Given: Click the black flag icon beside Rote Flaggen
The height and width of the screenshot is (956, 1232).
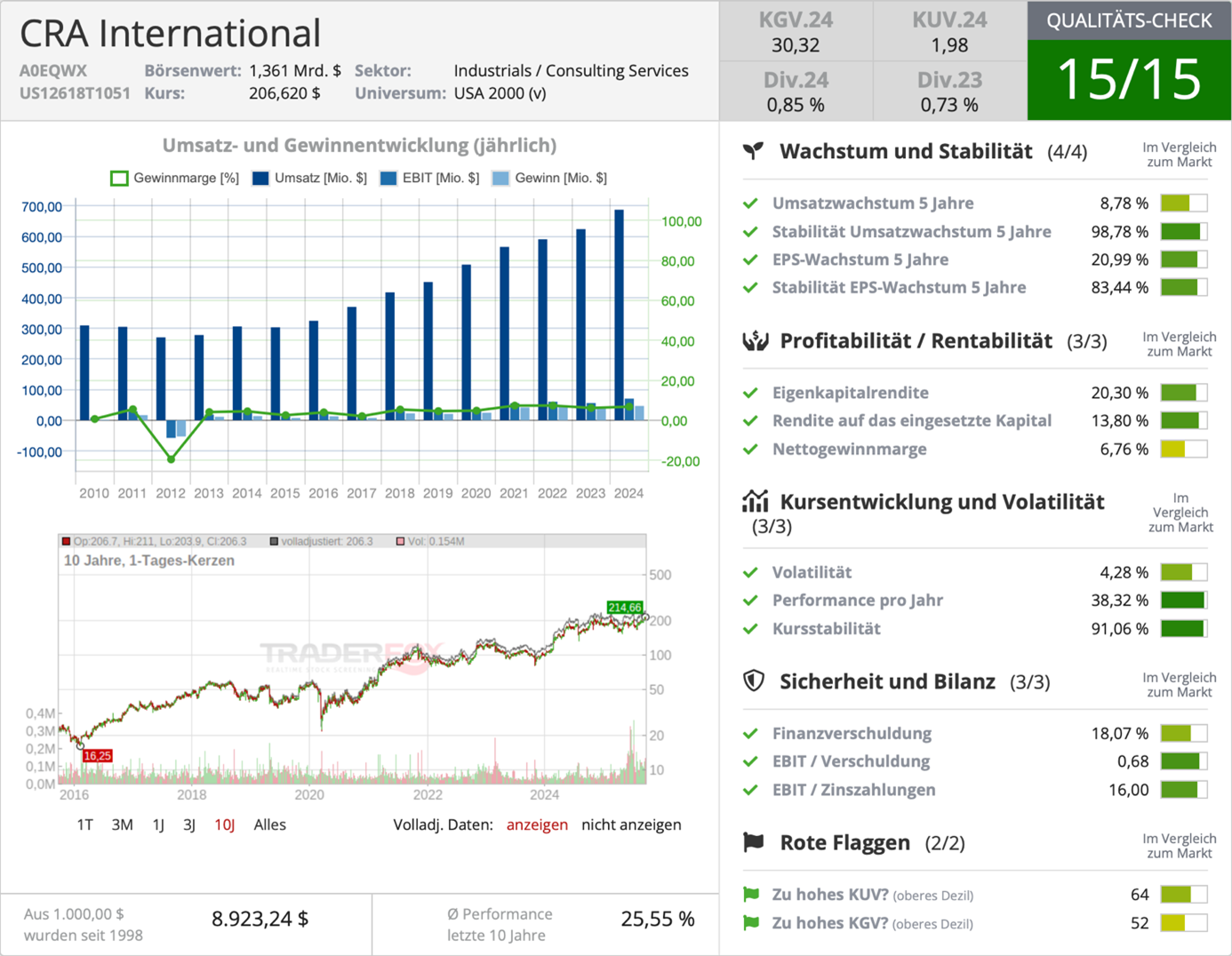Looking at the screenshot, I should (754, 841).
